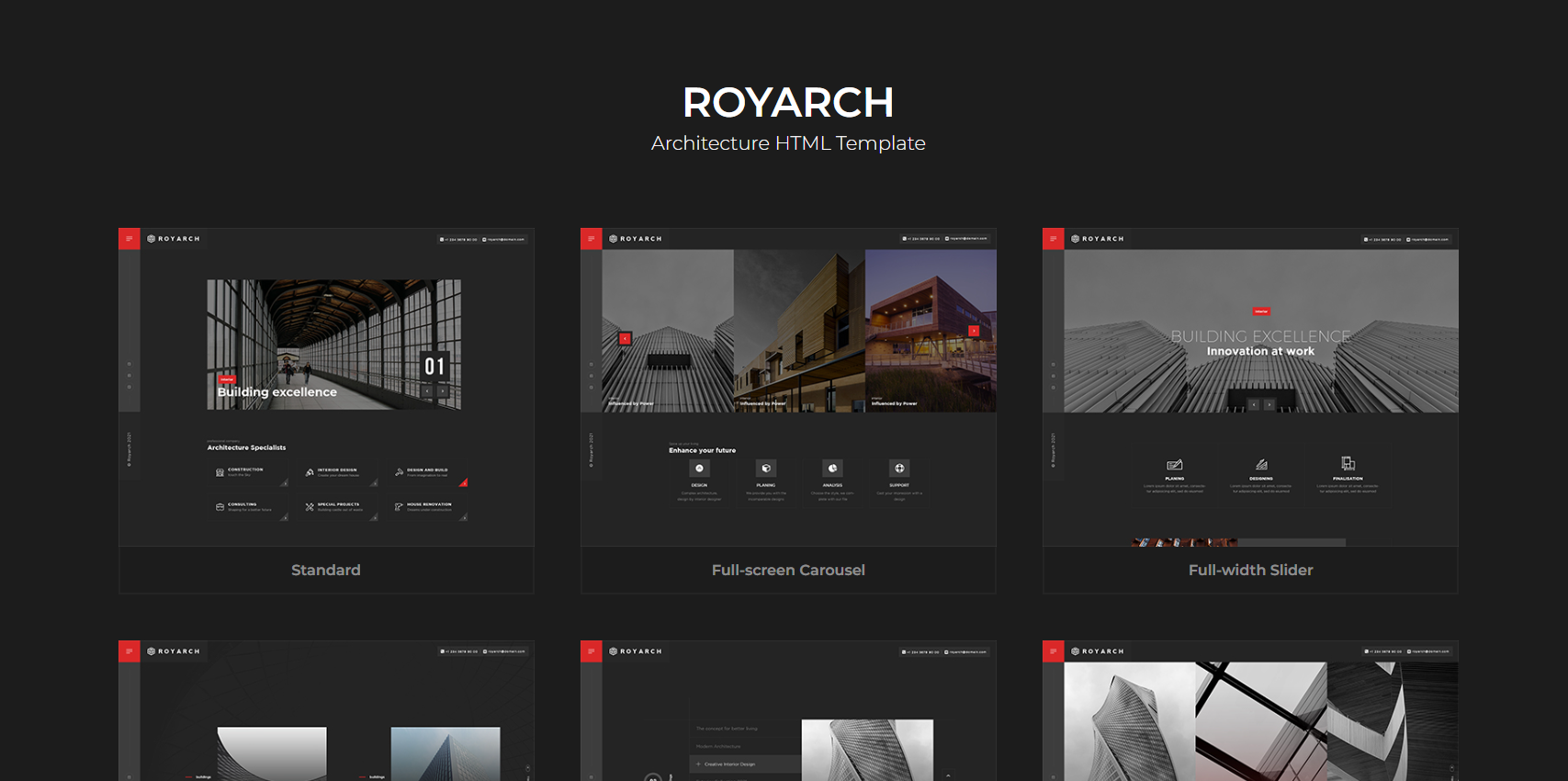Click the 01 slide number in Standard preview
This screenshot has width=1568, height=781.
pos(434,367)
